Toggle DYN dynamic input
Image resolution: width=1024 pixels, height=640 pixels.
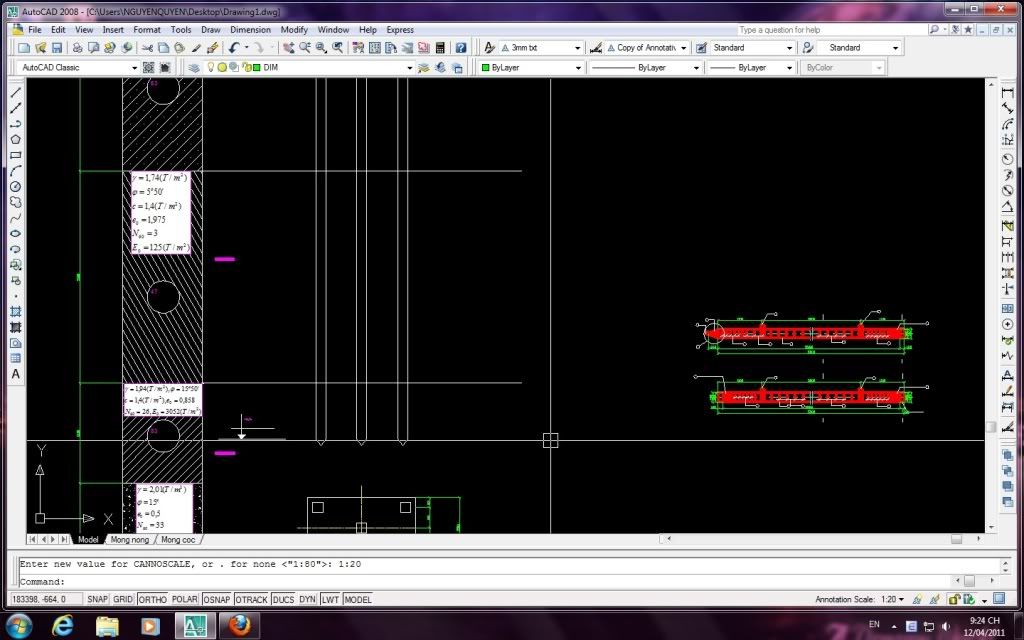point(308,600)
